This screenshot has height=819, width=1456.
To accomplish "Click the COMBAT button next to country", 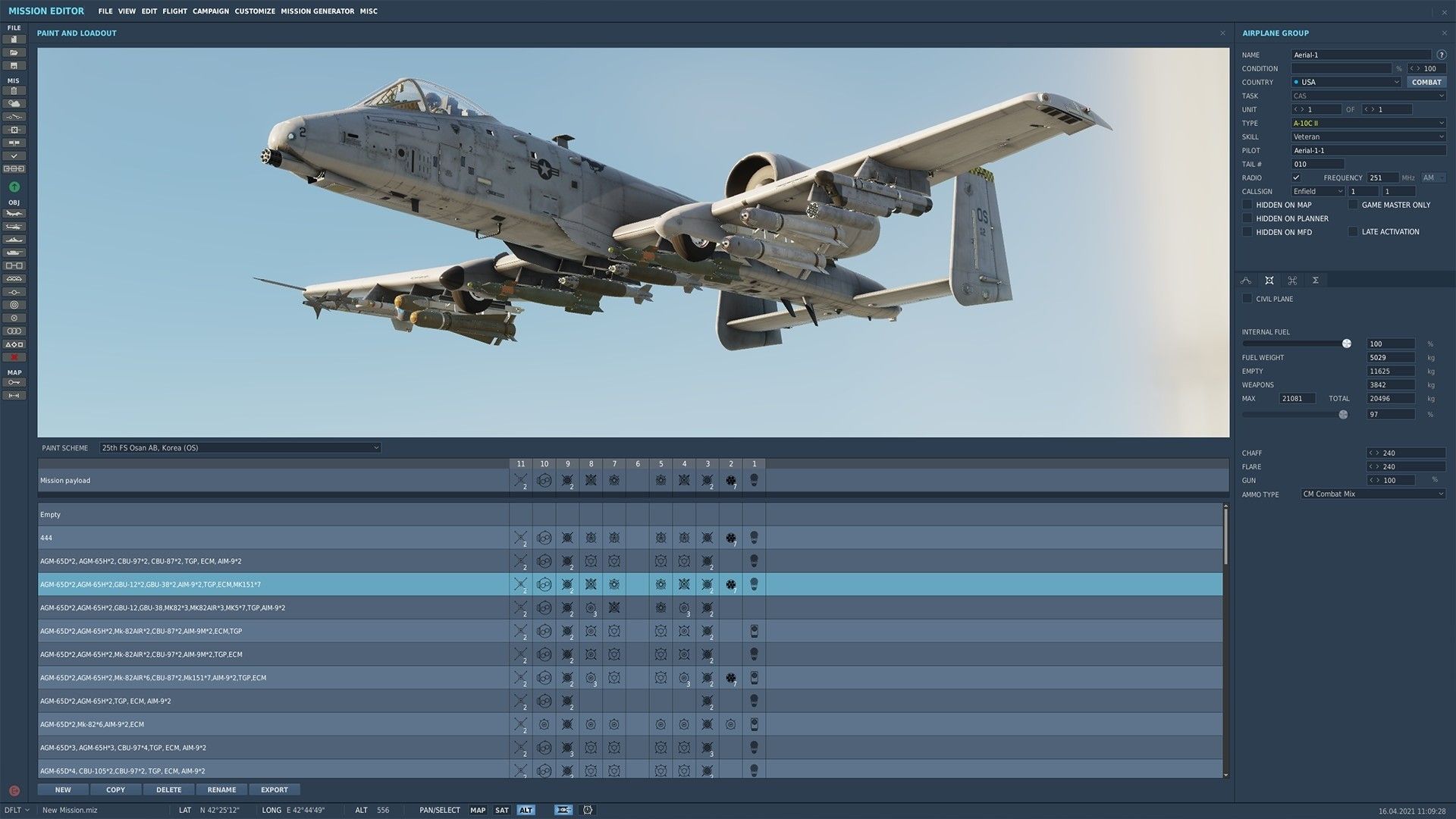I will click(1426, 82).
